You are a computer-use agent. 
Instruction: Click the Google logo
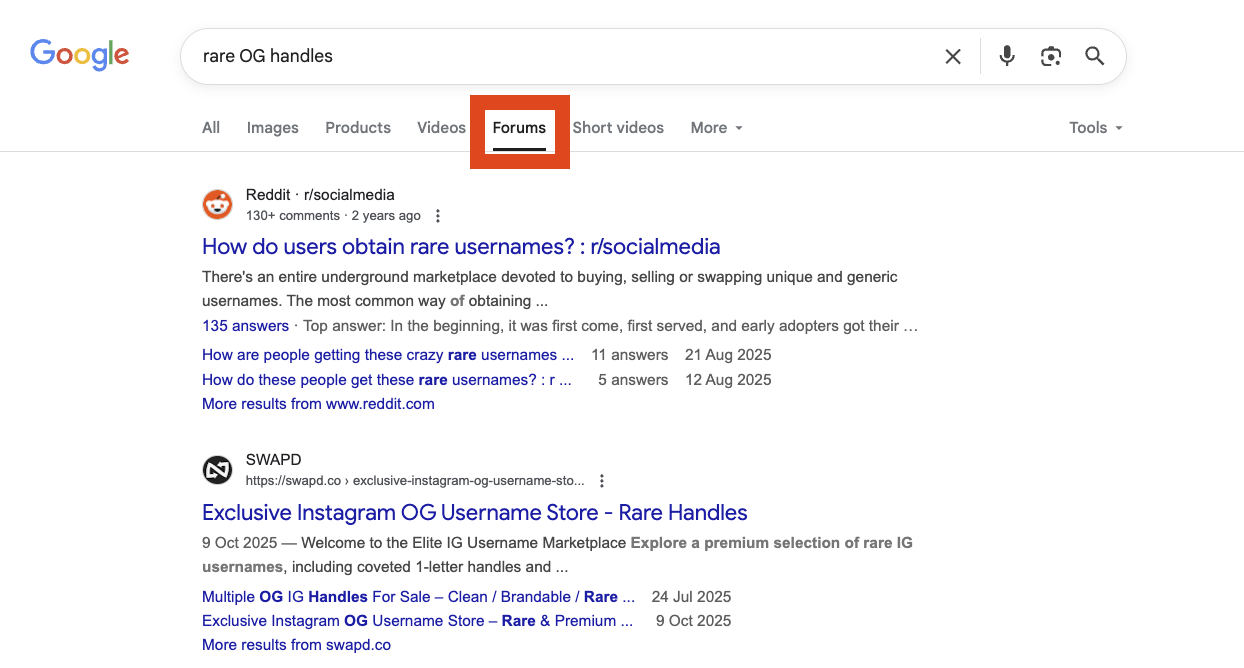(x=79, y=55)
